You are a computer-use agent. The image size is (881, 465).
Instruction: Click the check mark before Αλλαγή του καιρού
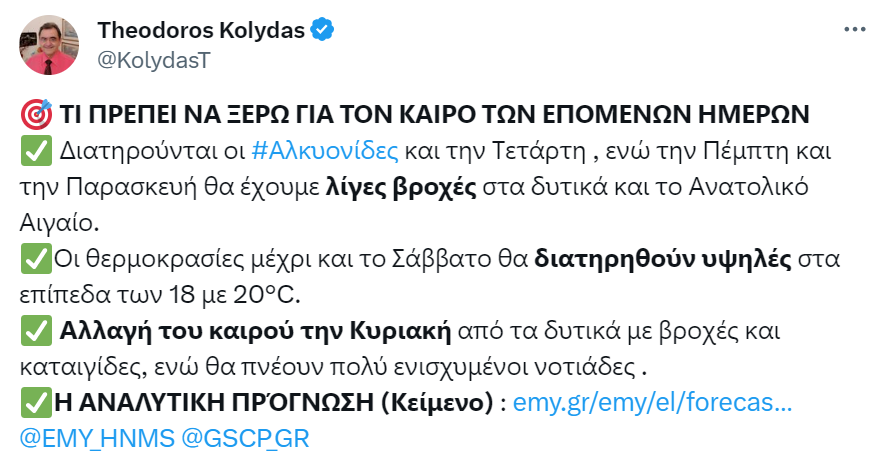[31, 330]
